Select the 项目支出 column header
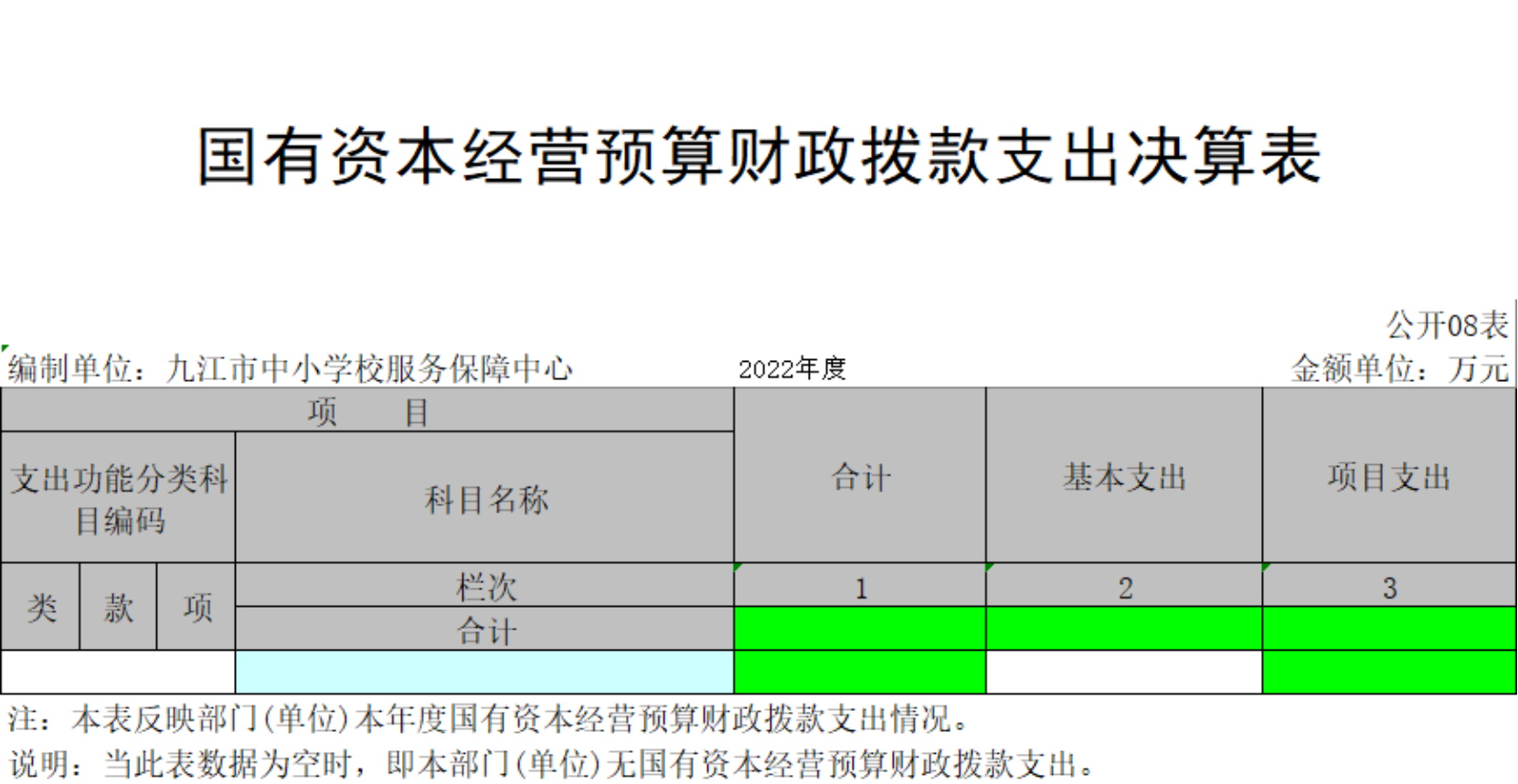 click(x=1388, y=476)
